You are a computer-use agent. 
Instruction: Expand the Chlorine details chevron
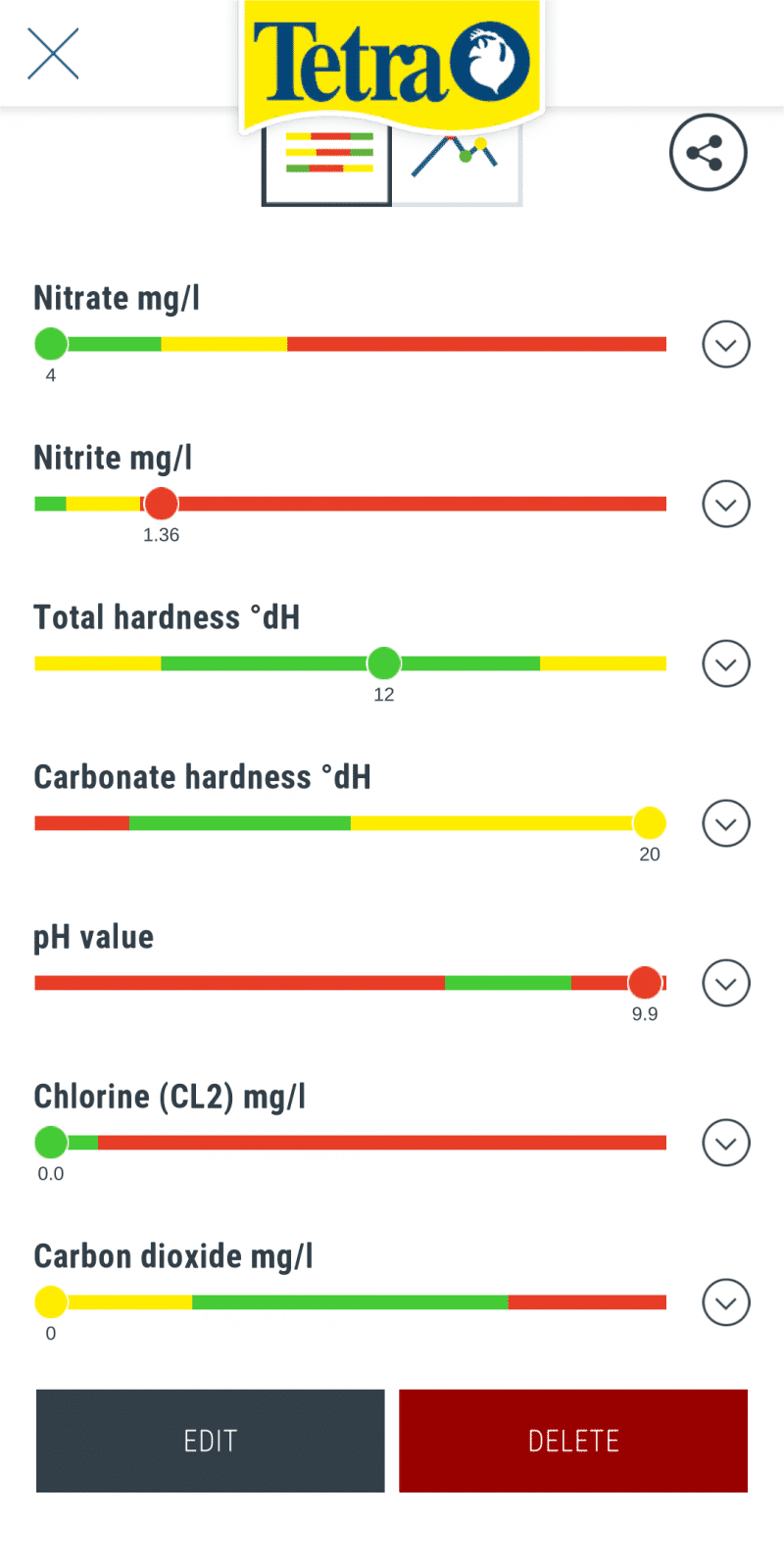coord(726,1143)
